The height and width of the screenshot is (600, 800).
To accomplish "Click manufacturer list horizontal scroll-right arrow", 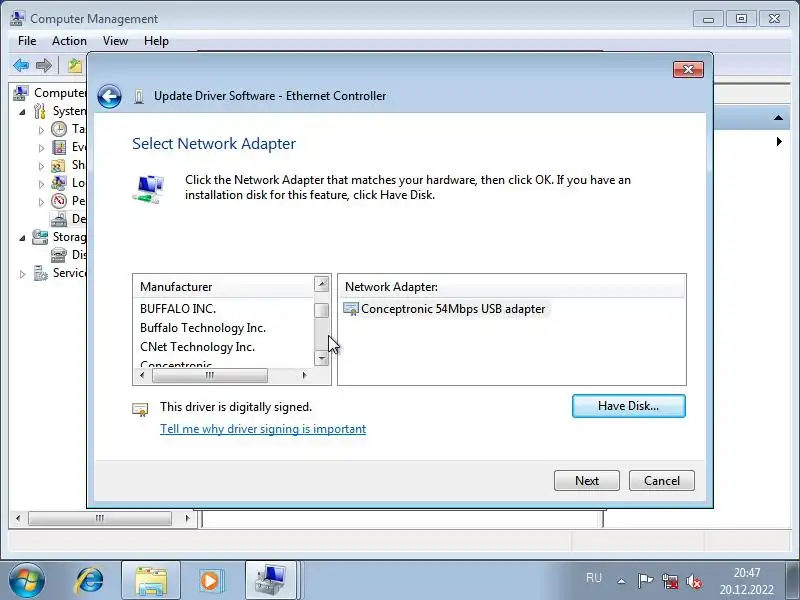I will [x=305, y=376].
